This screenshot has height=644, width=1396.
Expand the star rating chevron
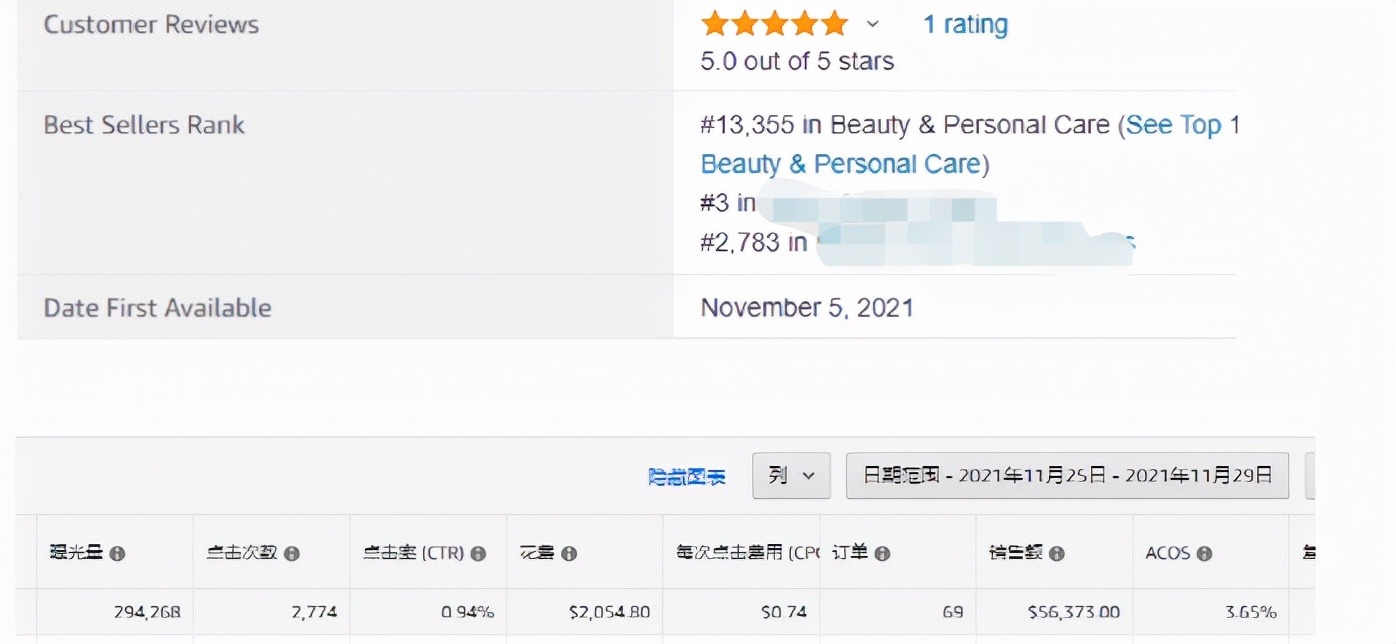click(x=872, y=24)
